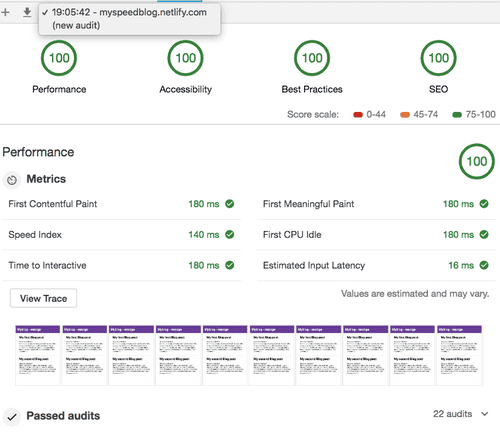Click the large Performance section score circle
500x440 pixels.
tap(477, 161)
